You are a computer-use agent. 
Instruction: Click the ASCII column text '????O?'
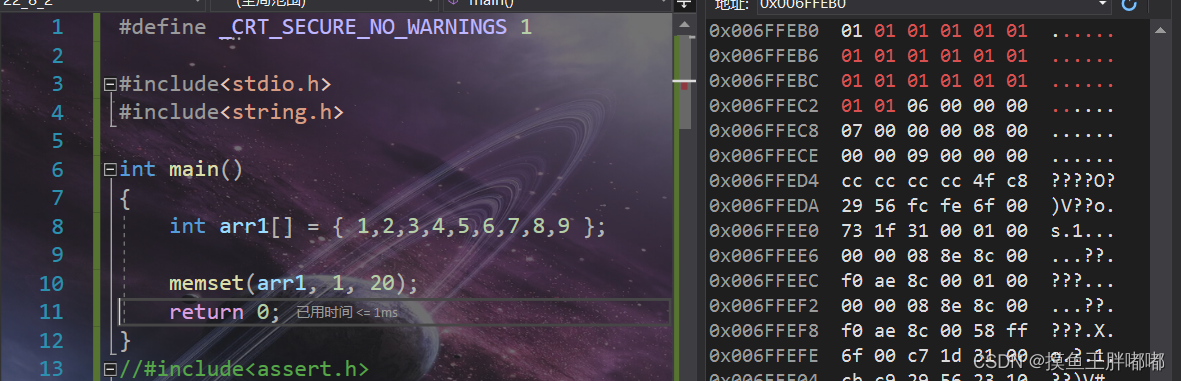(1082, 181)
